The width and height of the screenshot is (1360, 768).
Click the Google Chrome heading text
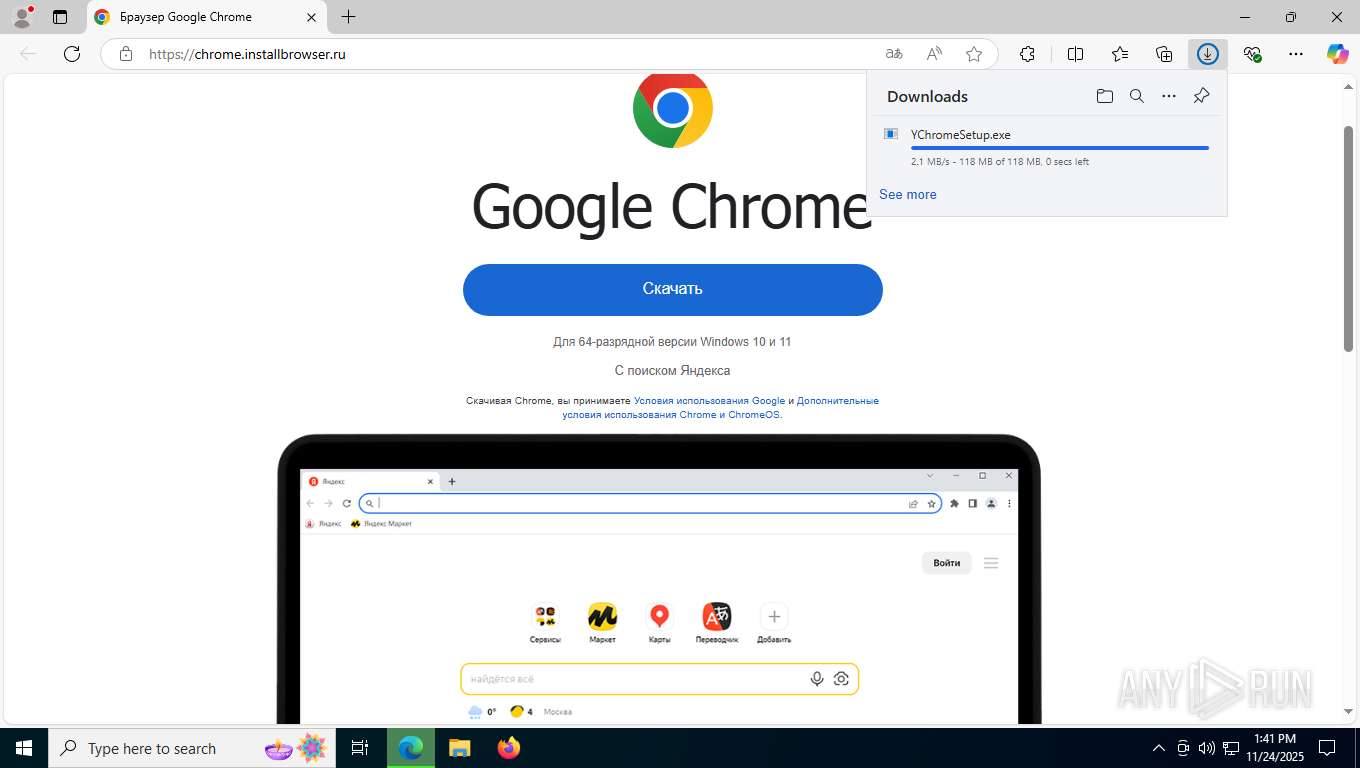click(672, 207)
